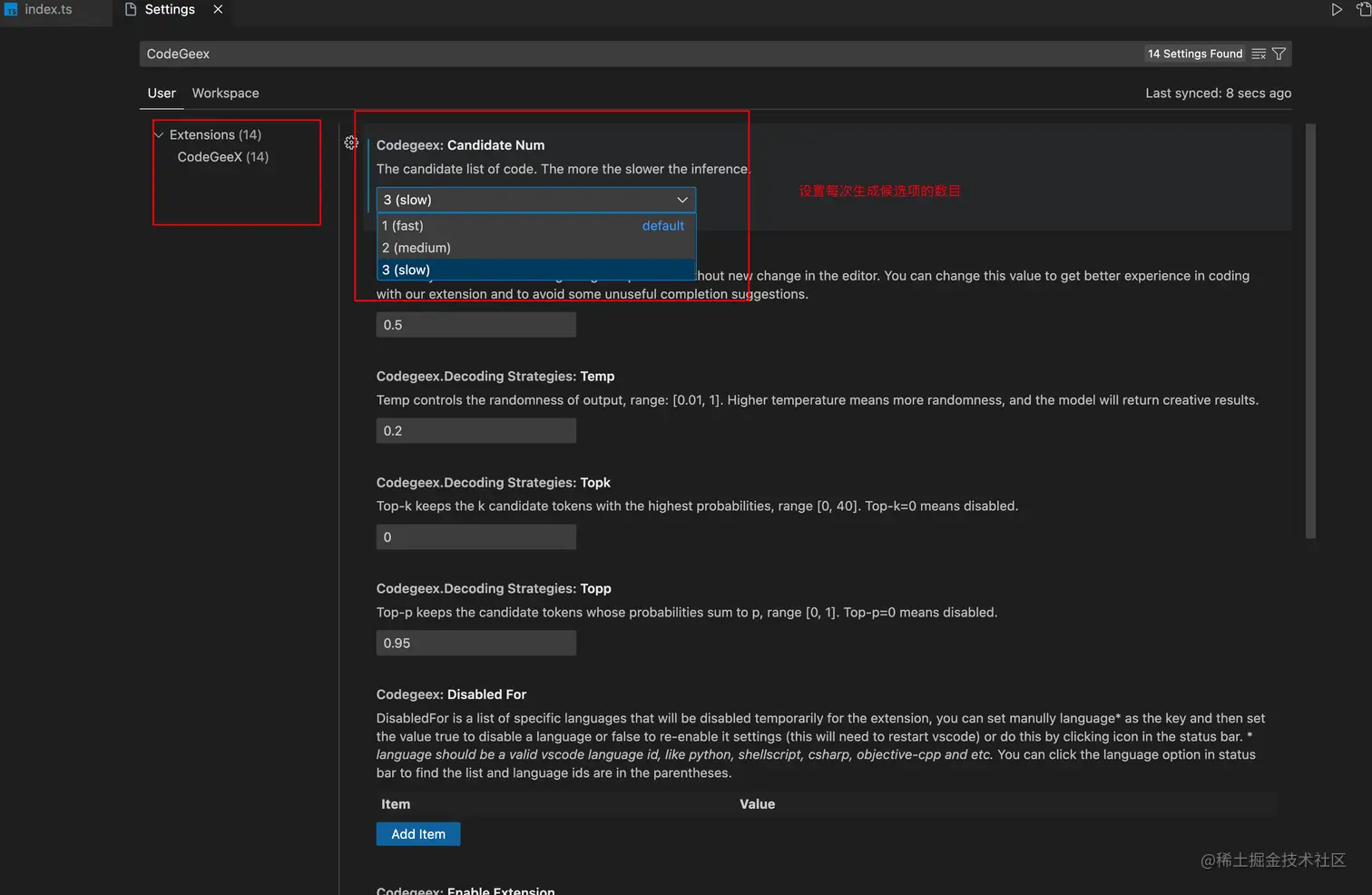The width and height of the screenshot is (1372, 895).
Task: Open the gear icon beside Candidate Num
Action: [x=352, y=143]
